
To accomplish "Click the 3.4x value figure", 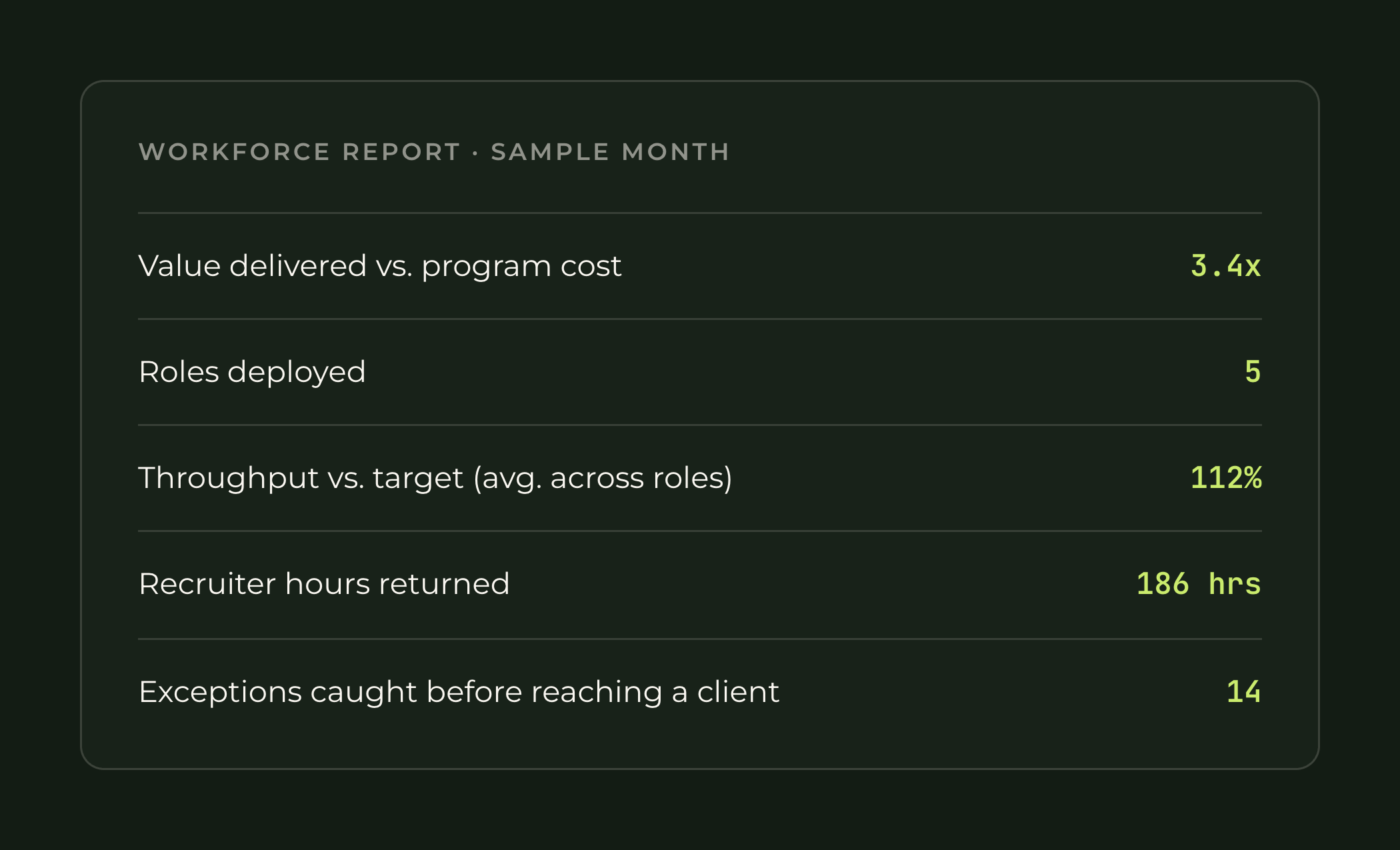I will pos(1225,266).
